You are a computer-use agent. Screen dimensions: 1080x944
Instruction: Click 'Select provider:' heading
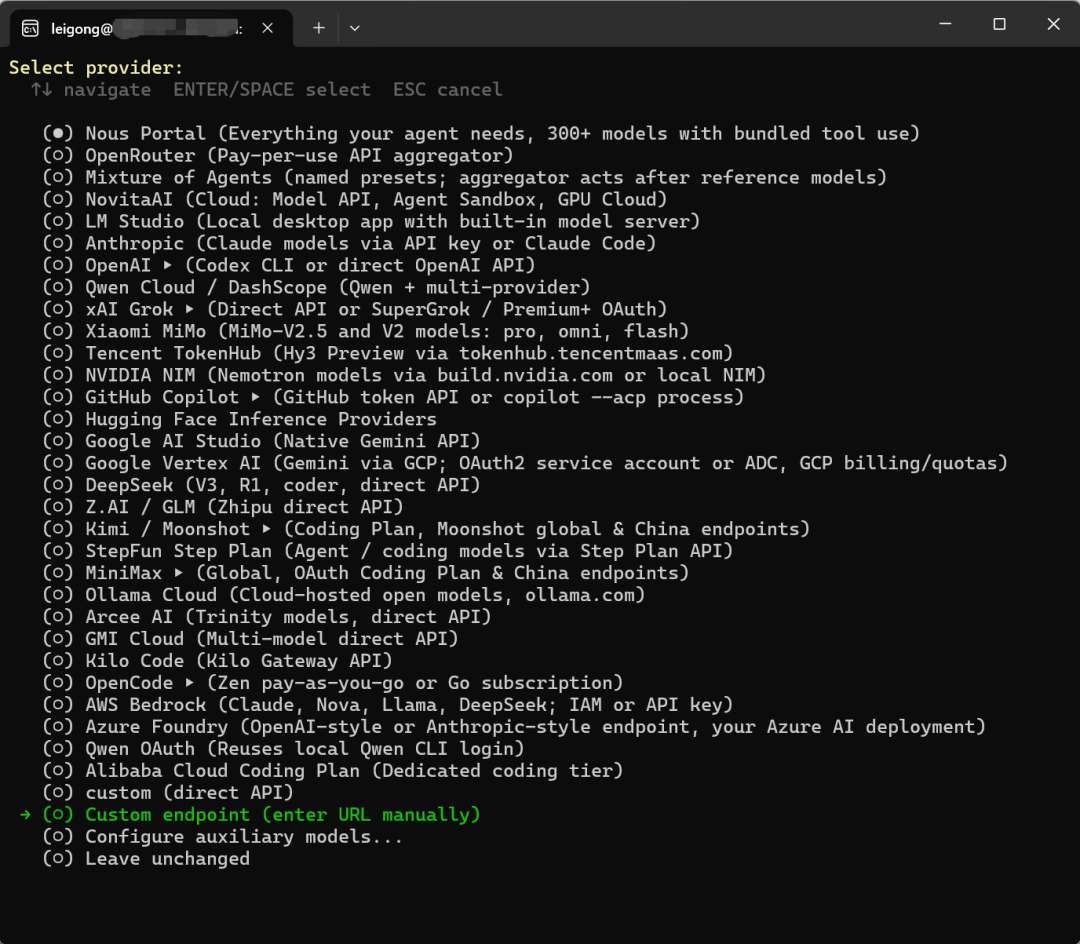pyautogui.click(x=96, y=67)
